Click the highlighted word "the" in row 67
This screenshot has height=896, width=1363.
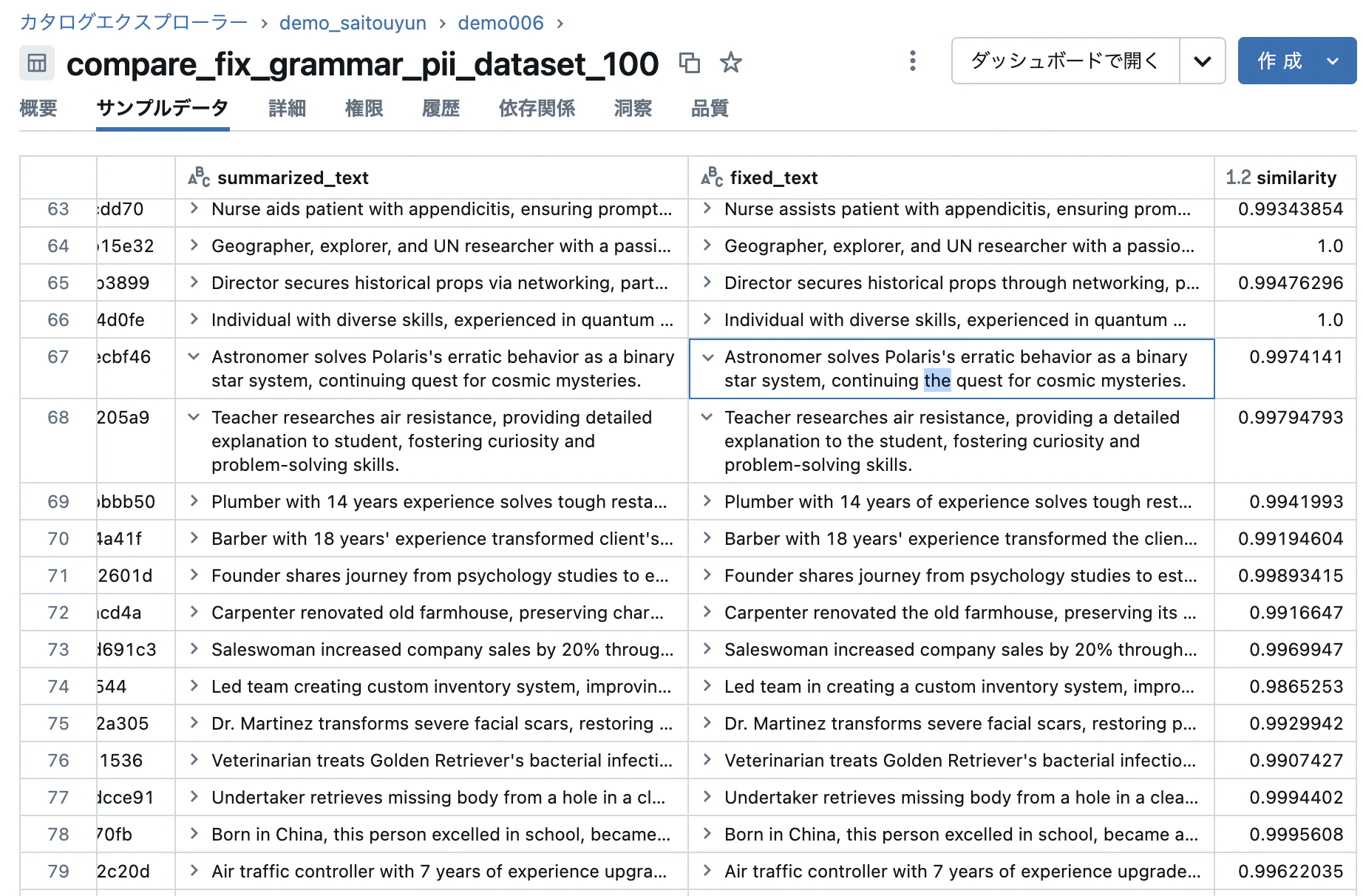click(937, 381)
